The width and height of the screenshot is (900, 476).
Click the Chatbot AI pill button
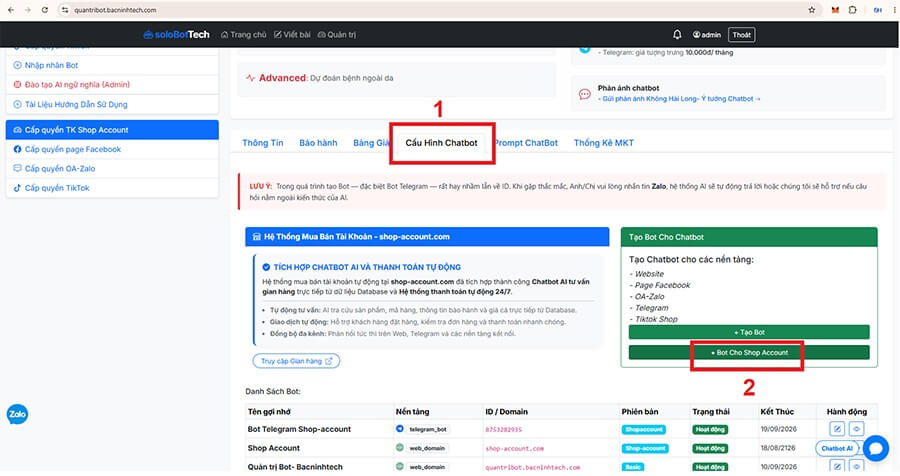click(837, 448)
